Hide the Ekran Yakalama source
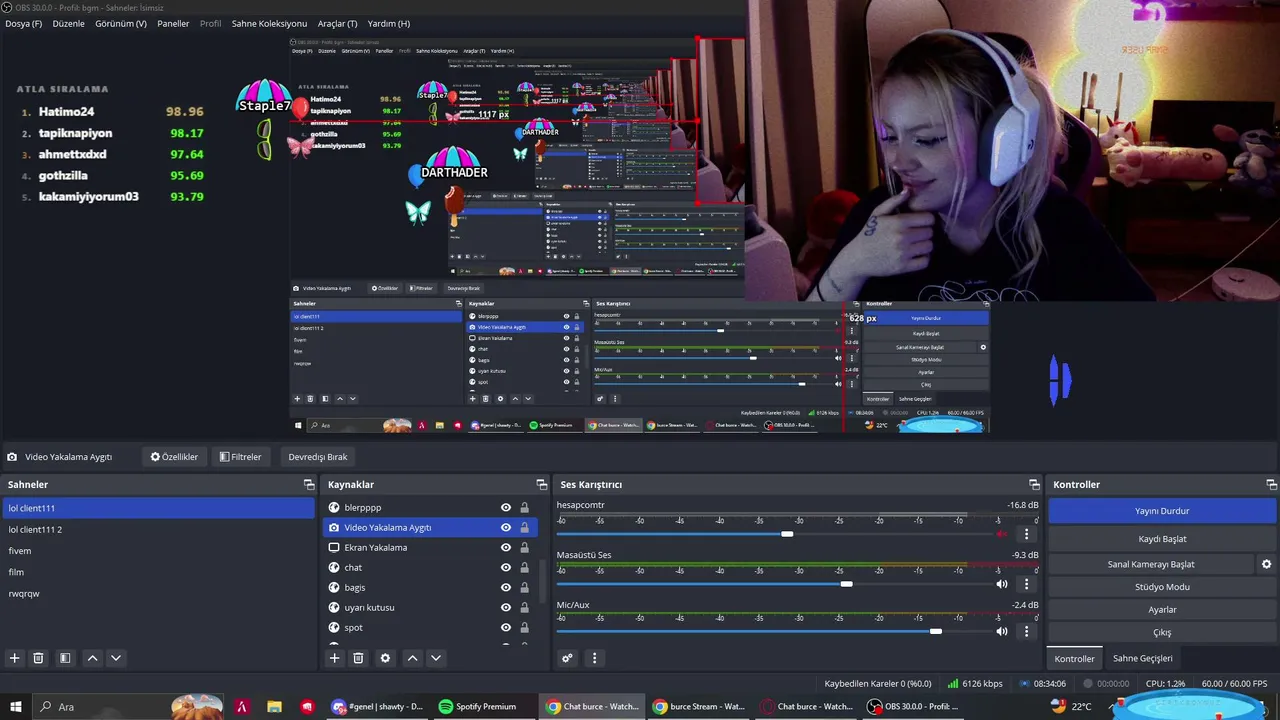The width and height of the screenshot is (1280, 720). (506, 548)
